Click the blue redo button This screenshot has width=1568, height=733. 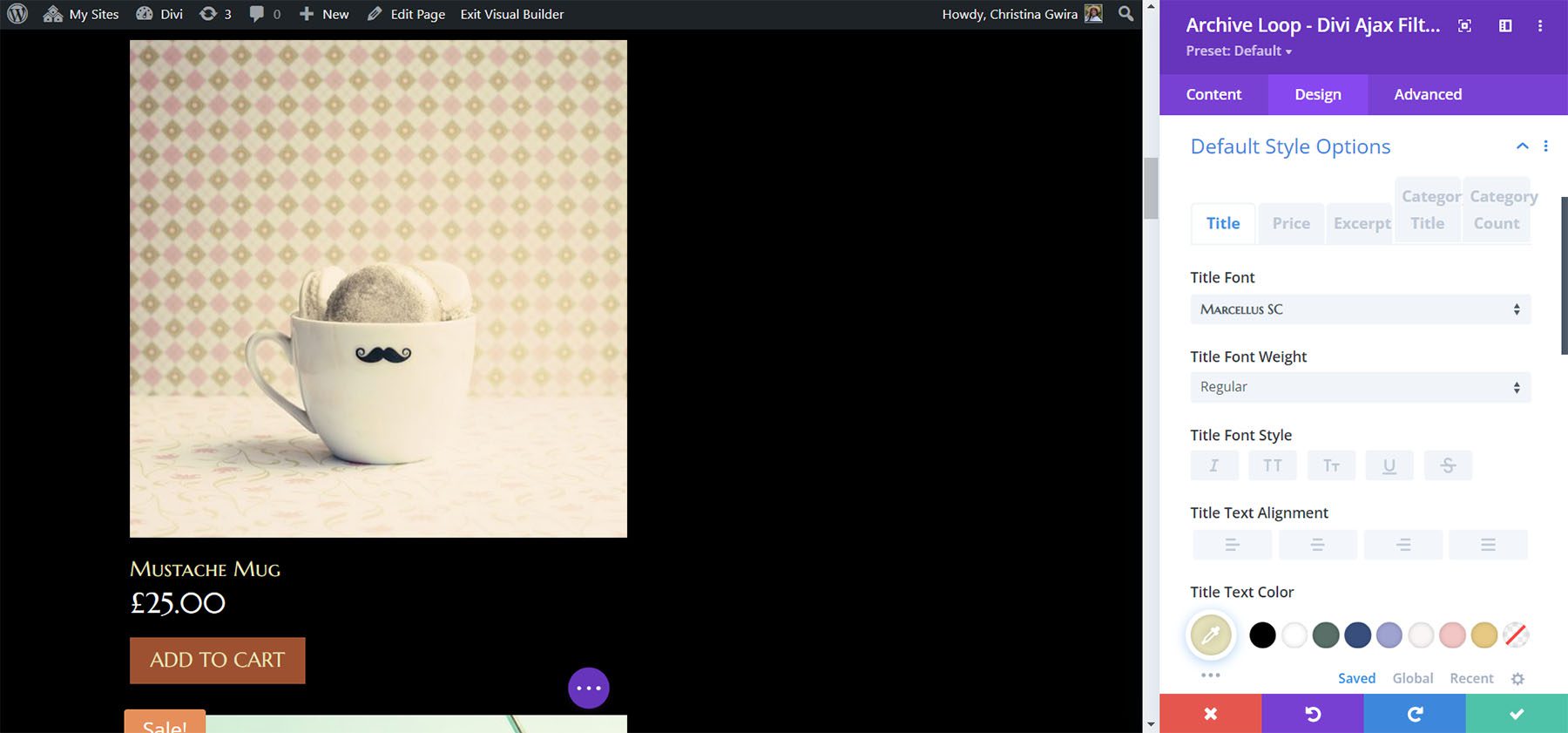pyautogui.click(x=1415, y=714)
